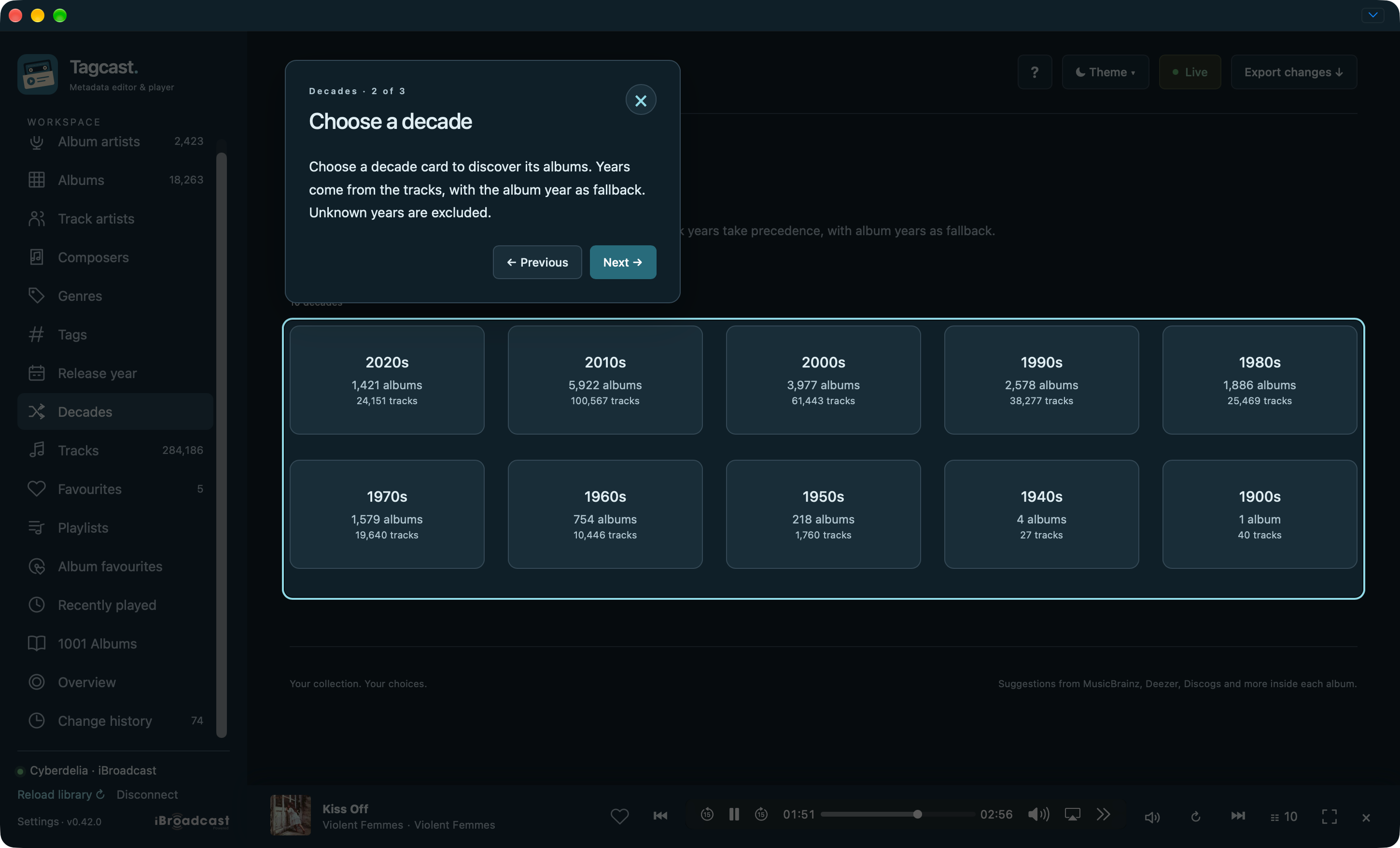Viewport: 1400px width, 848px height.
Task: Enter fullscreen player mode
Action: tap(1330, 817)
